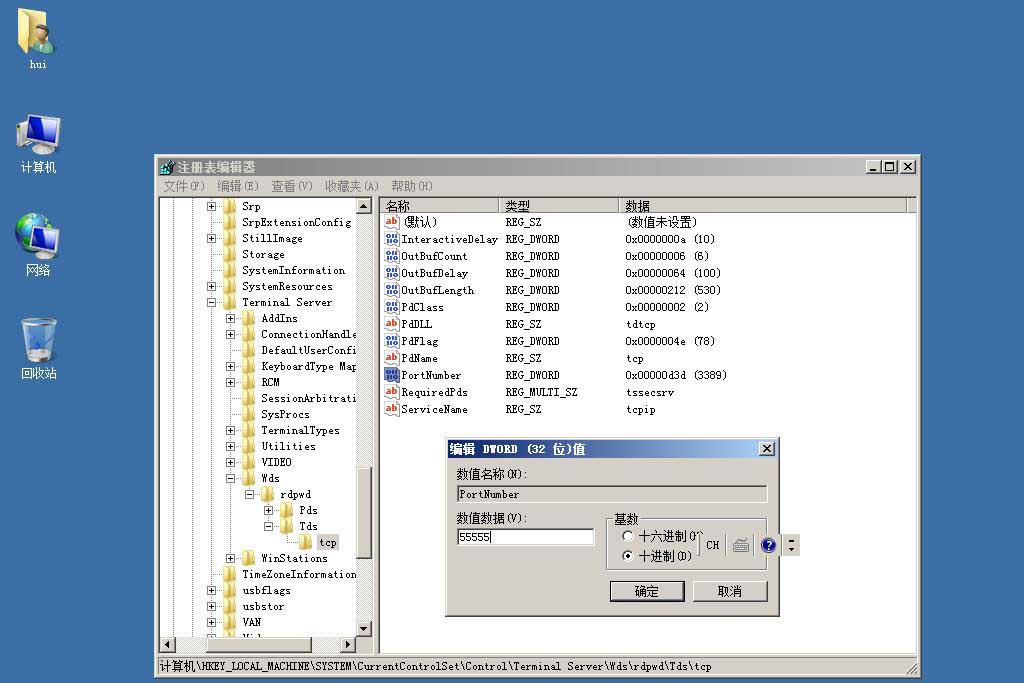Click the WinStations folder icon
1024x683 pixels.
coord(249,558)
